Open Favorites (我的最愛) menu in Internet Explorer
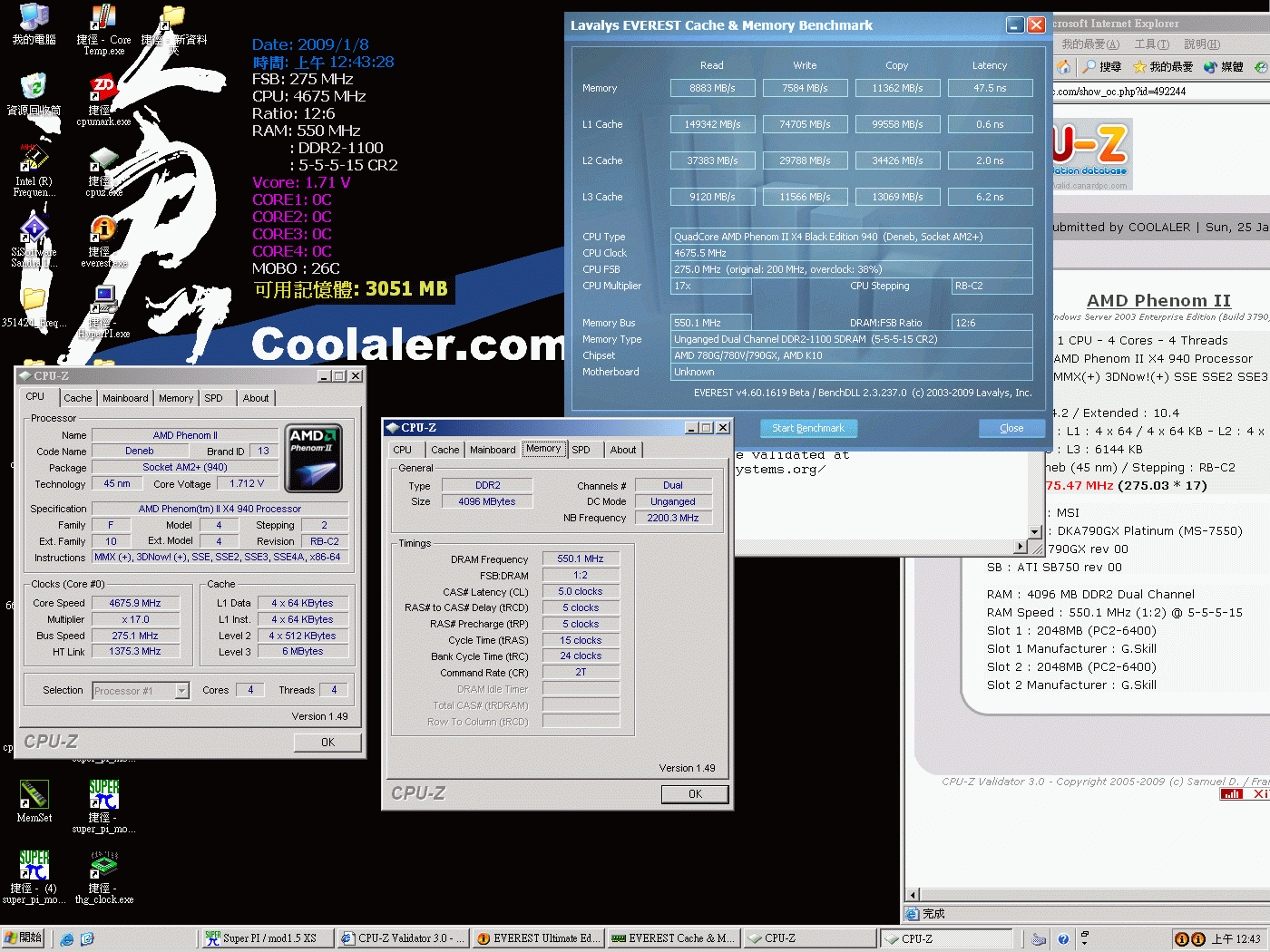The height and width of the screenshot is (952, 1270). click(1090, 44)
